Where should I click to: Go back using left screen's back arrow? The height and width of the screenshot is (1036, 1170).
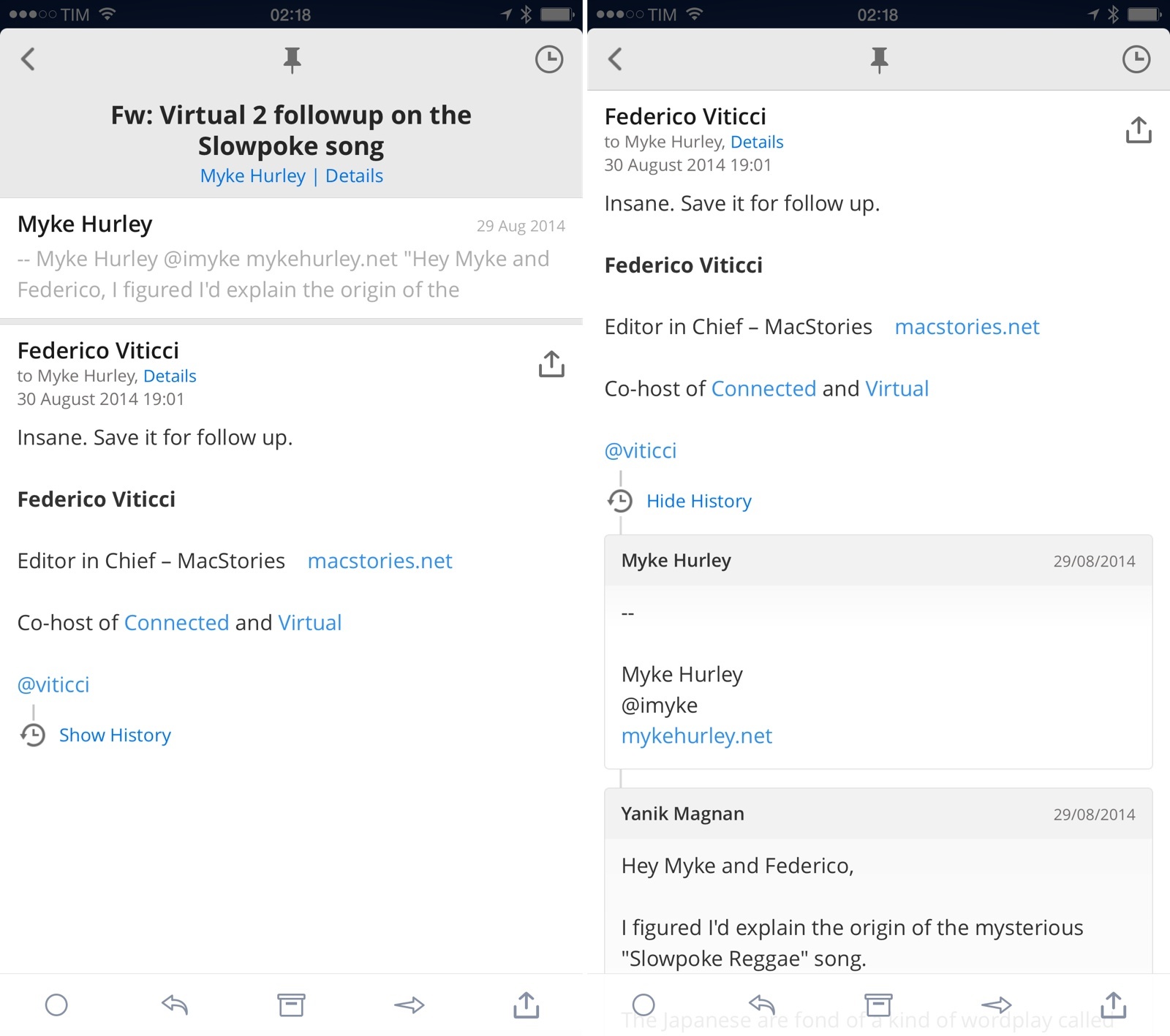point(29,59)
